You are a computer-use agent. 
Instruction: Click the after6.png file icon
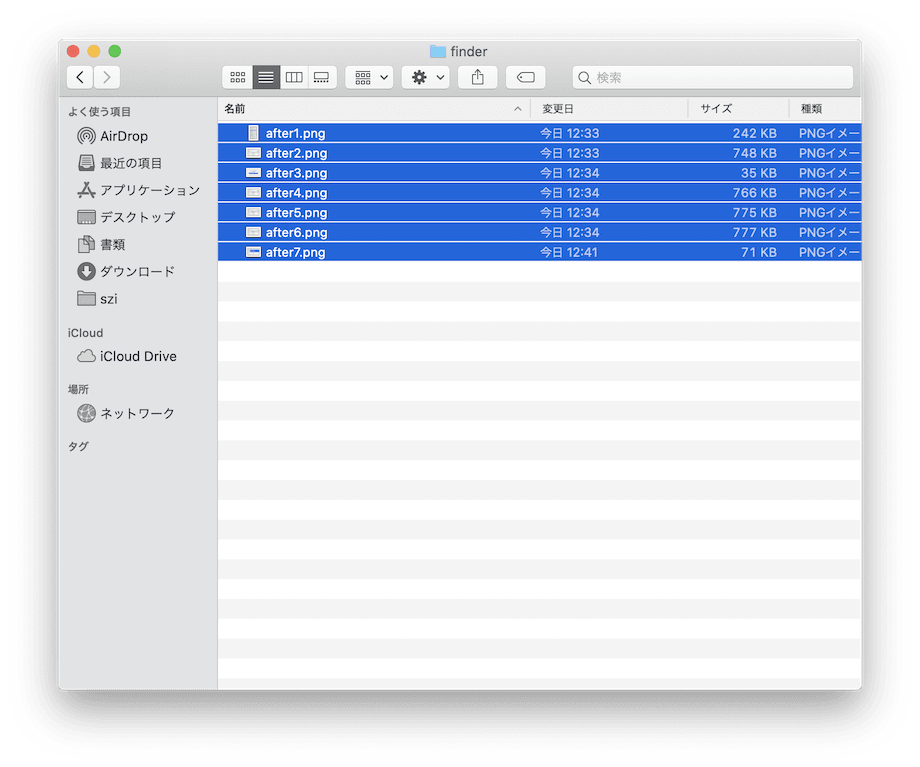click(253, 232)
